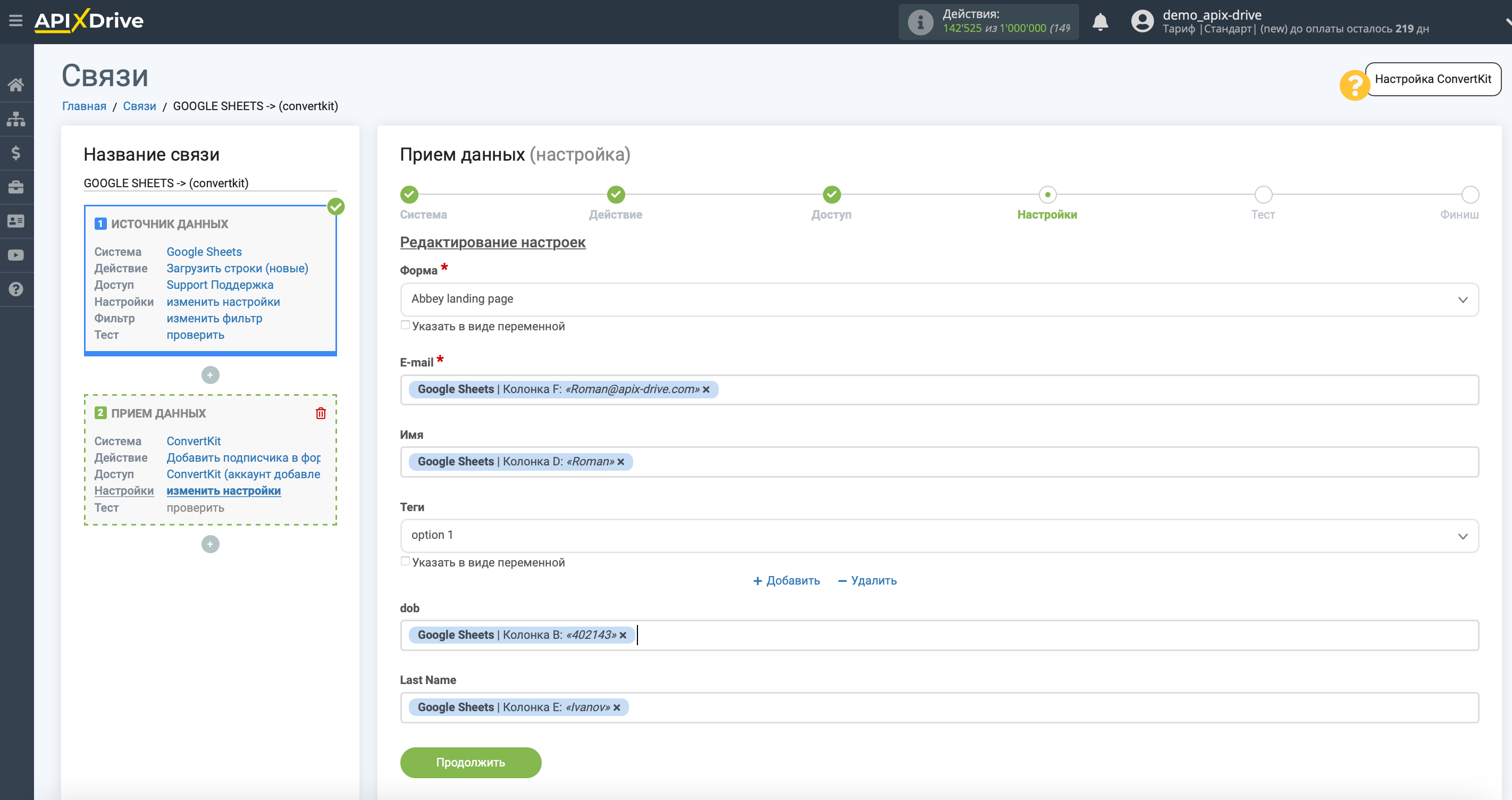Click Удалить to remove a tag

(x=868, y=581)
